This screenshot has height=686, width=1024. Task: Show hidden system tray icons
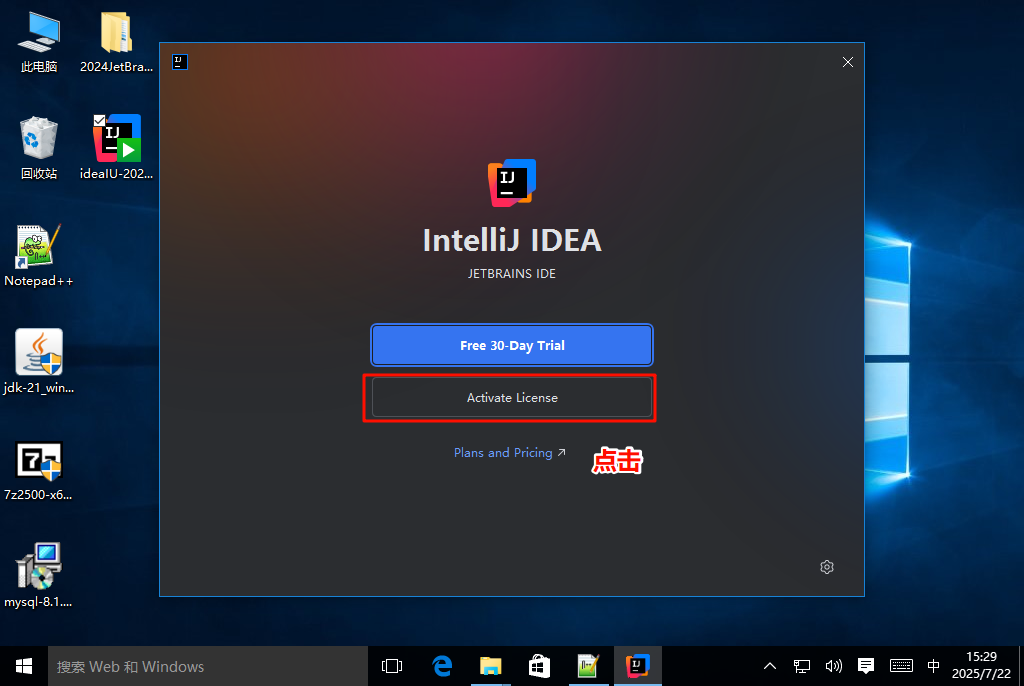click(x=770, y=666)
